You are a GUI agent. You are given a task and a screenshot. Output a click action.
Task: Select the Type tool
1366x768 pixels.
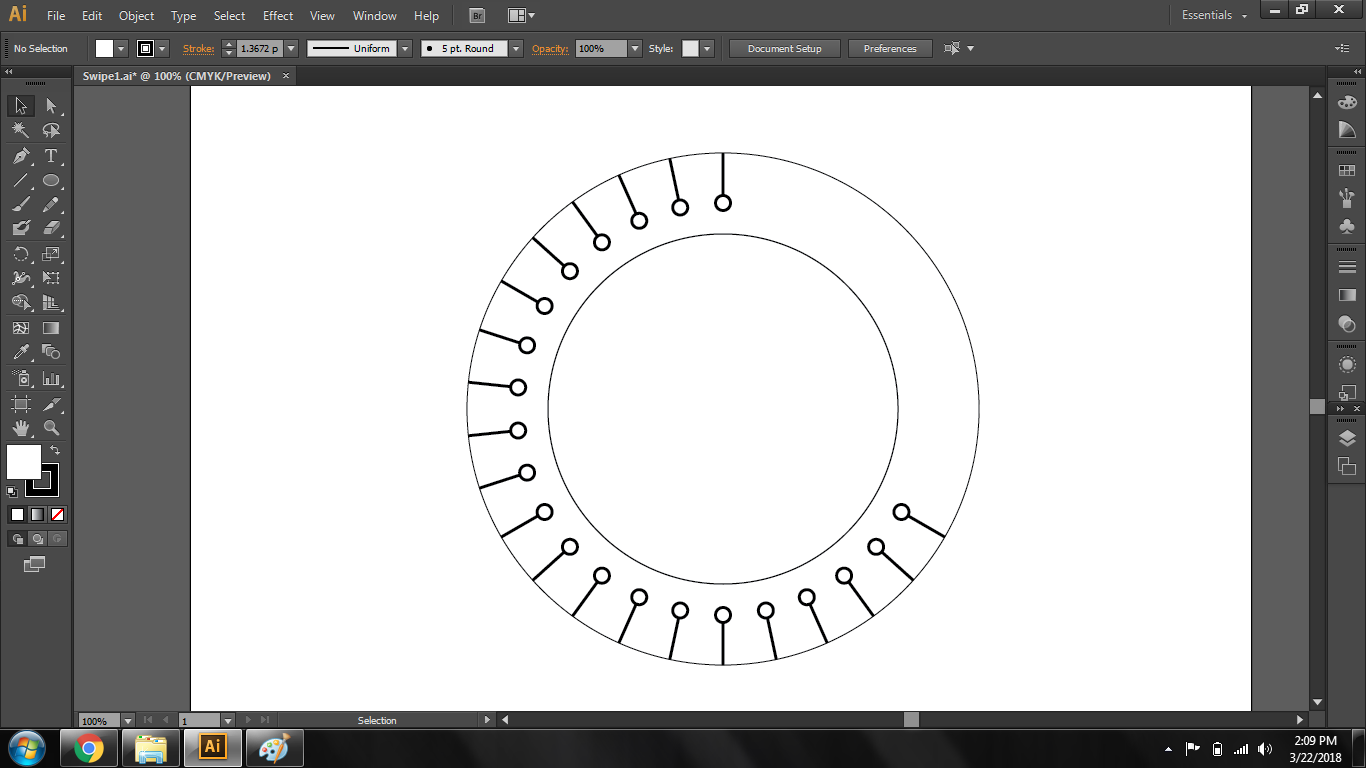[51, 156]
